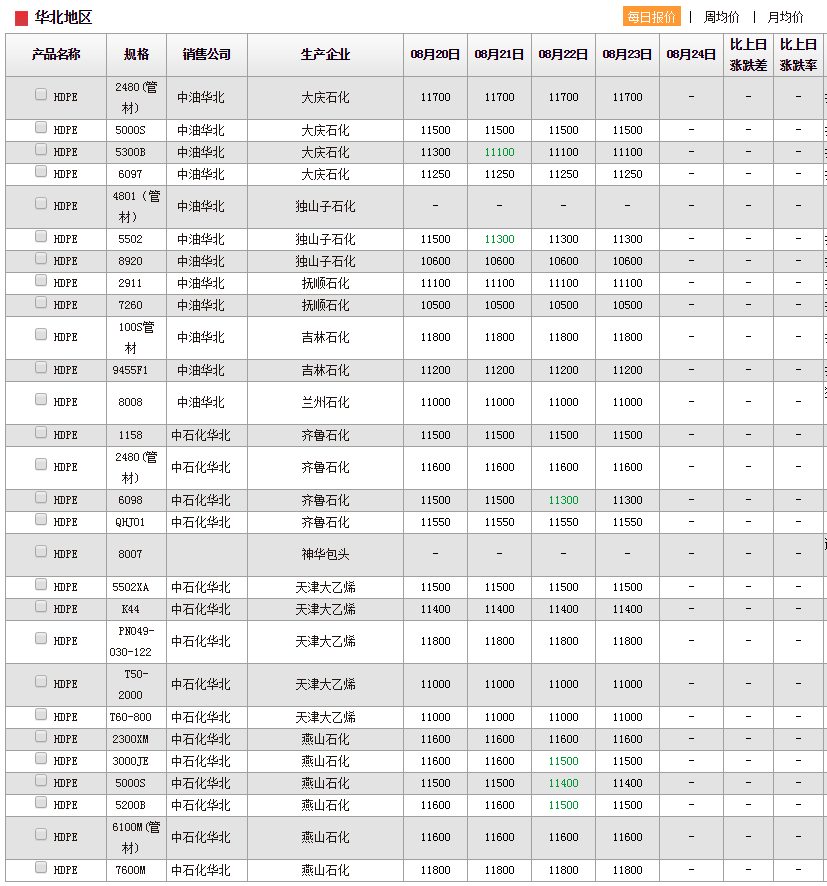Tick the checkbox for HDPE 8920 row
Image resolution: width=827 pixels, height=886 pixels.
pyautogui.click(x=41, y=258)
